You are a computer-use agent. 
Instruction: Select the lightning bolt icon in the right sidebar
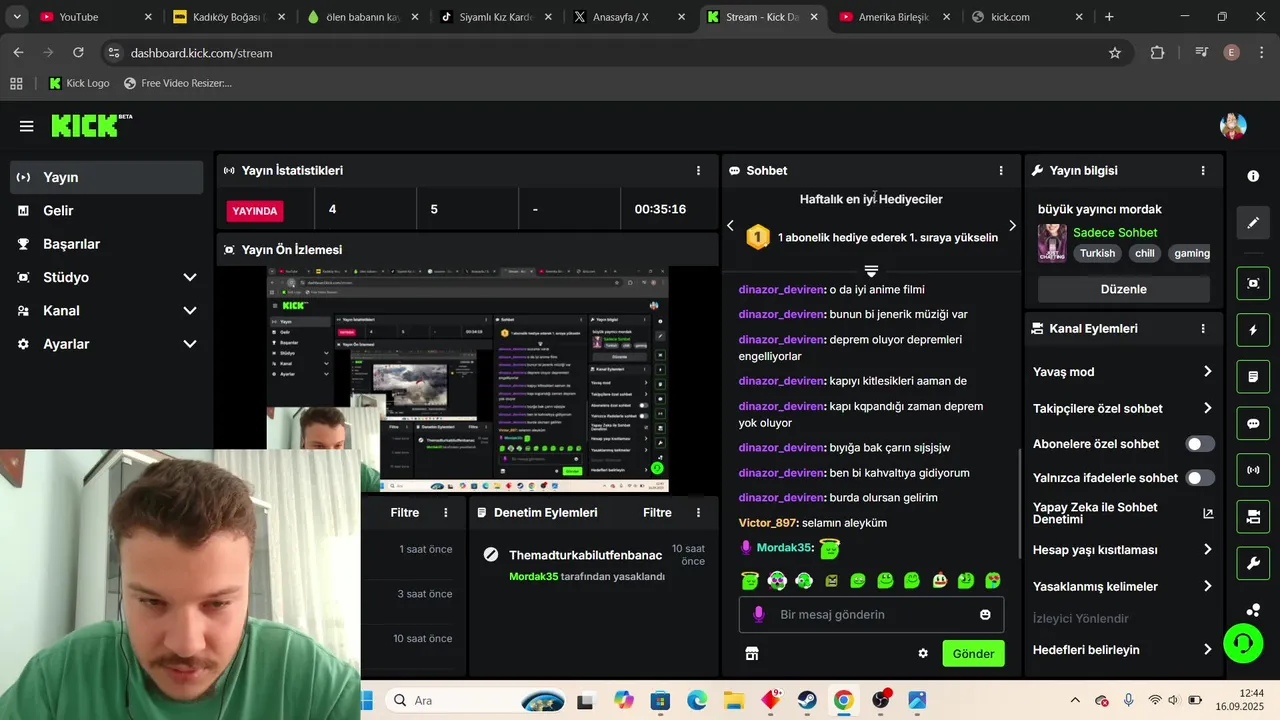coord(1253,330)
